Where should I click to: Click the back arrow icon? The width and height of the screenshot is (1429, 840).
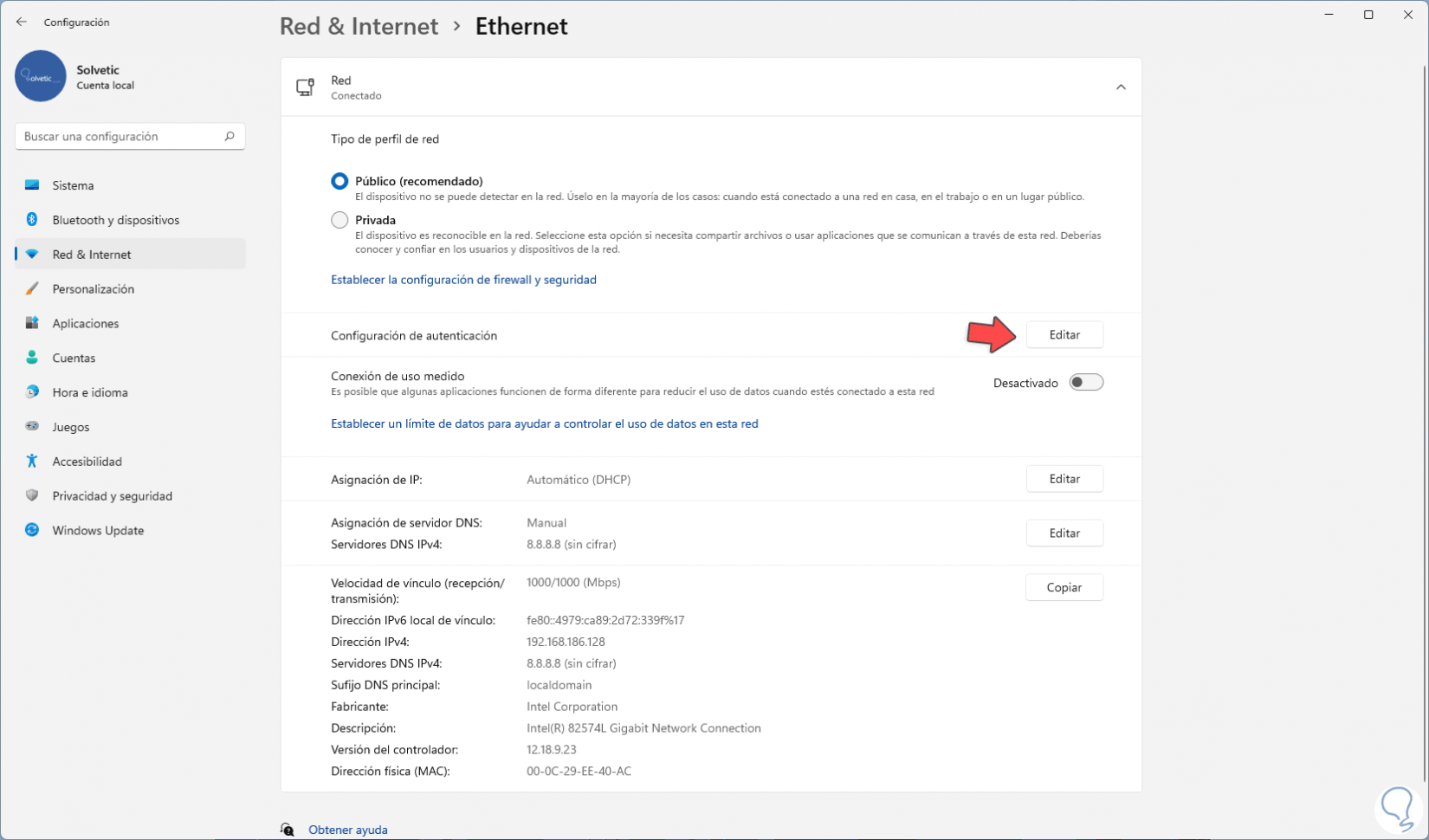(x=22, y=22)
